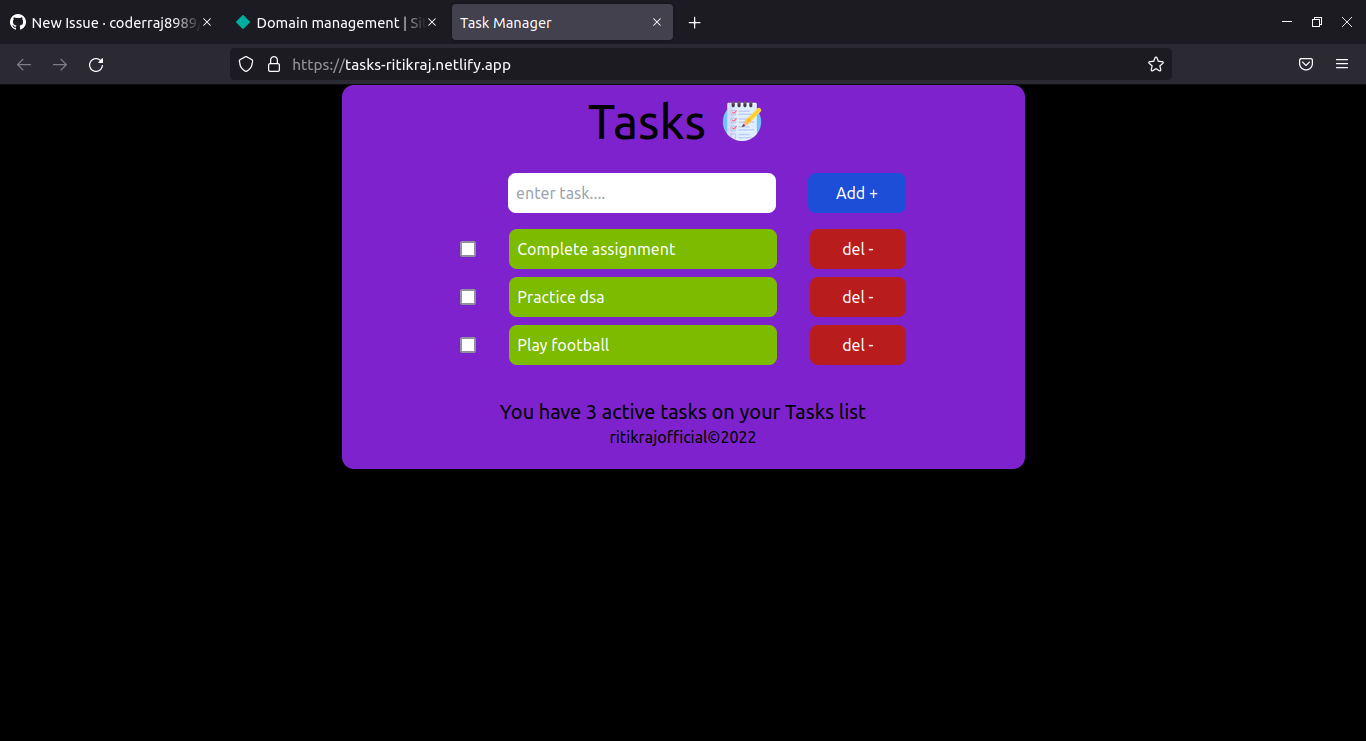Open the Firefox application menu
This screenshot has height=741, width=1366.
1342,63
